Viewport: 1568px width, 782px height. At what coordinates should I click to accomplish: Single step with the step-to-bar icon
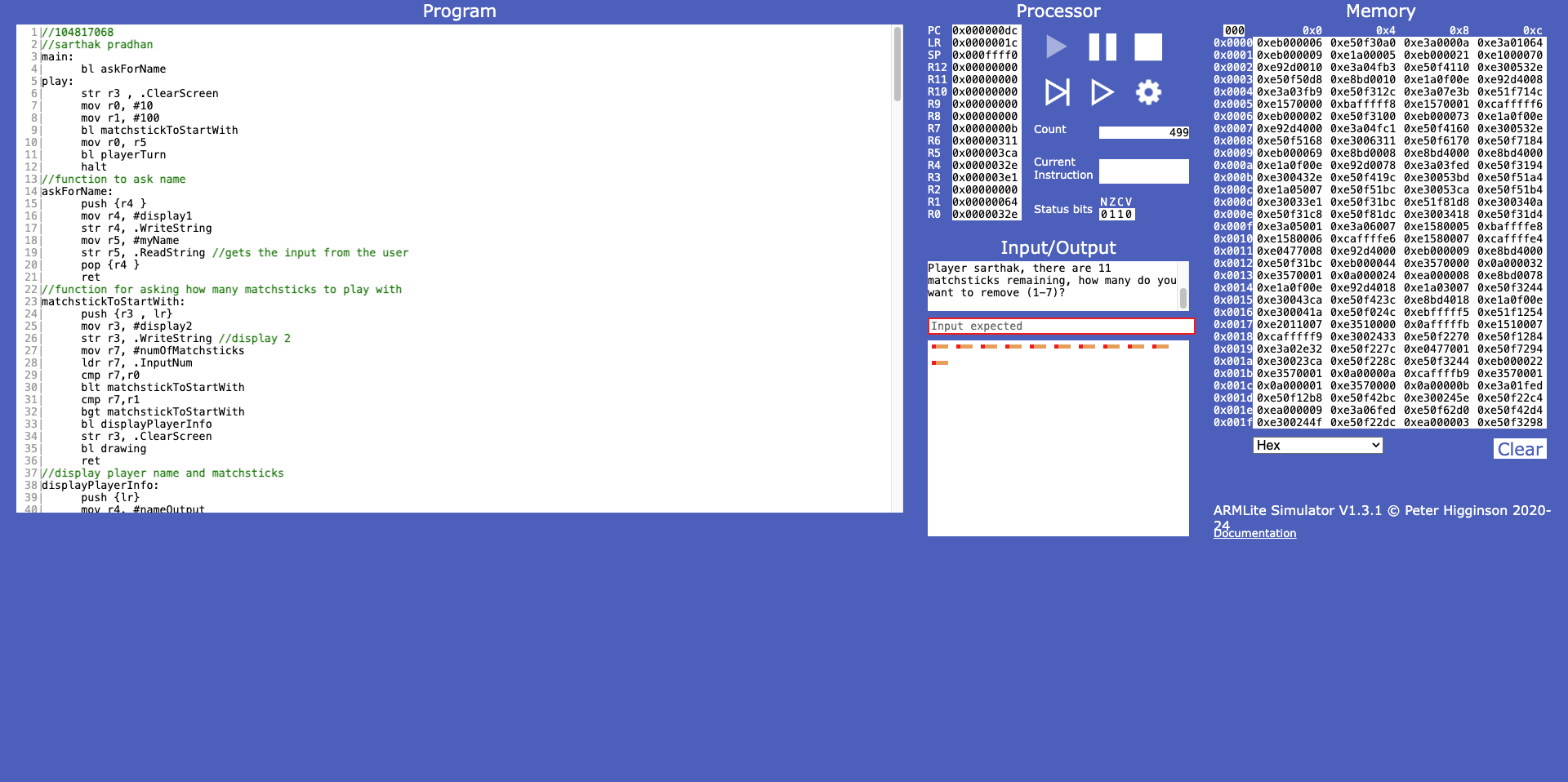[1058, 92]
